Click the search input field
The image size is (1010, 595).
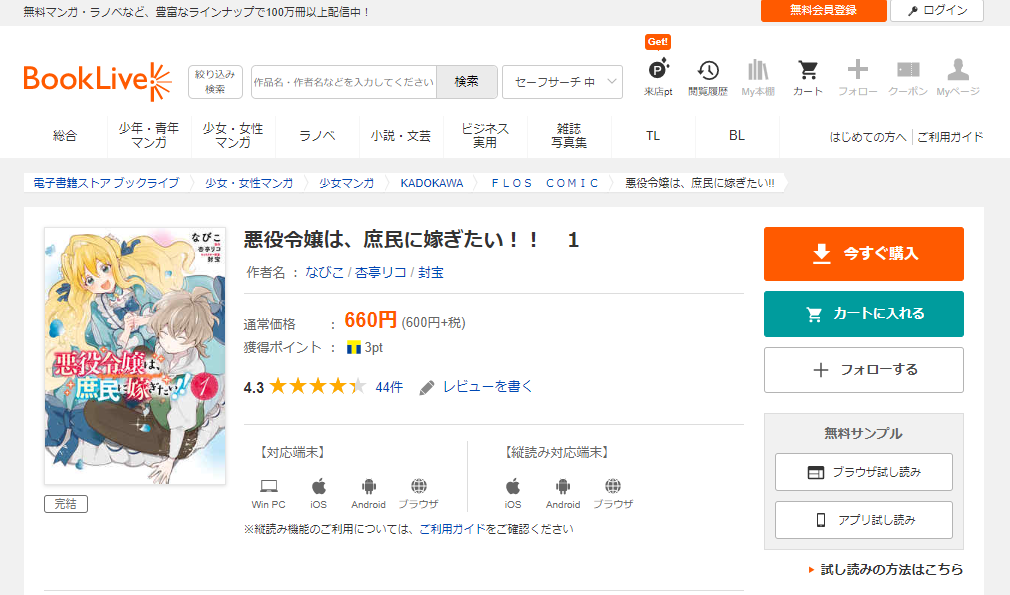click(x=343, y=82)
